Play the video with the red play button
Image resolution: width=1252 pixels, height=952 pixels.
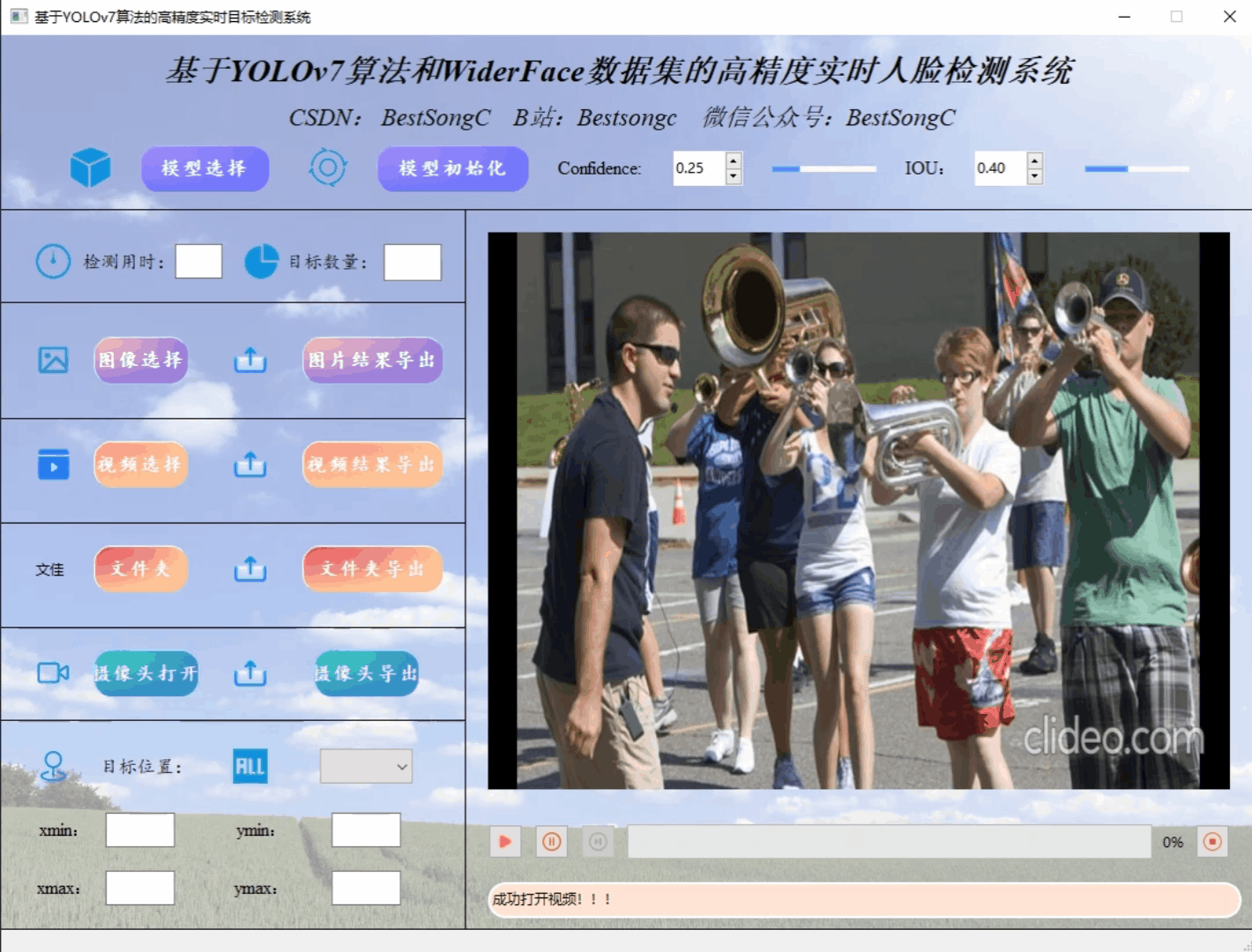click(x=505, y=842)
